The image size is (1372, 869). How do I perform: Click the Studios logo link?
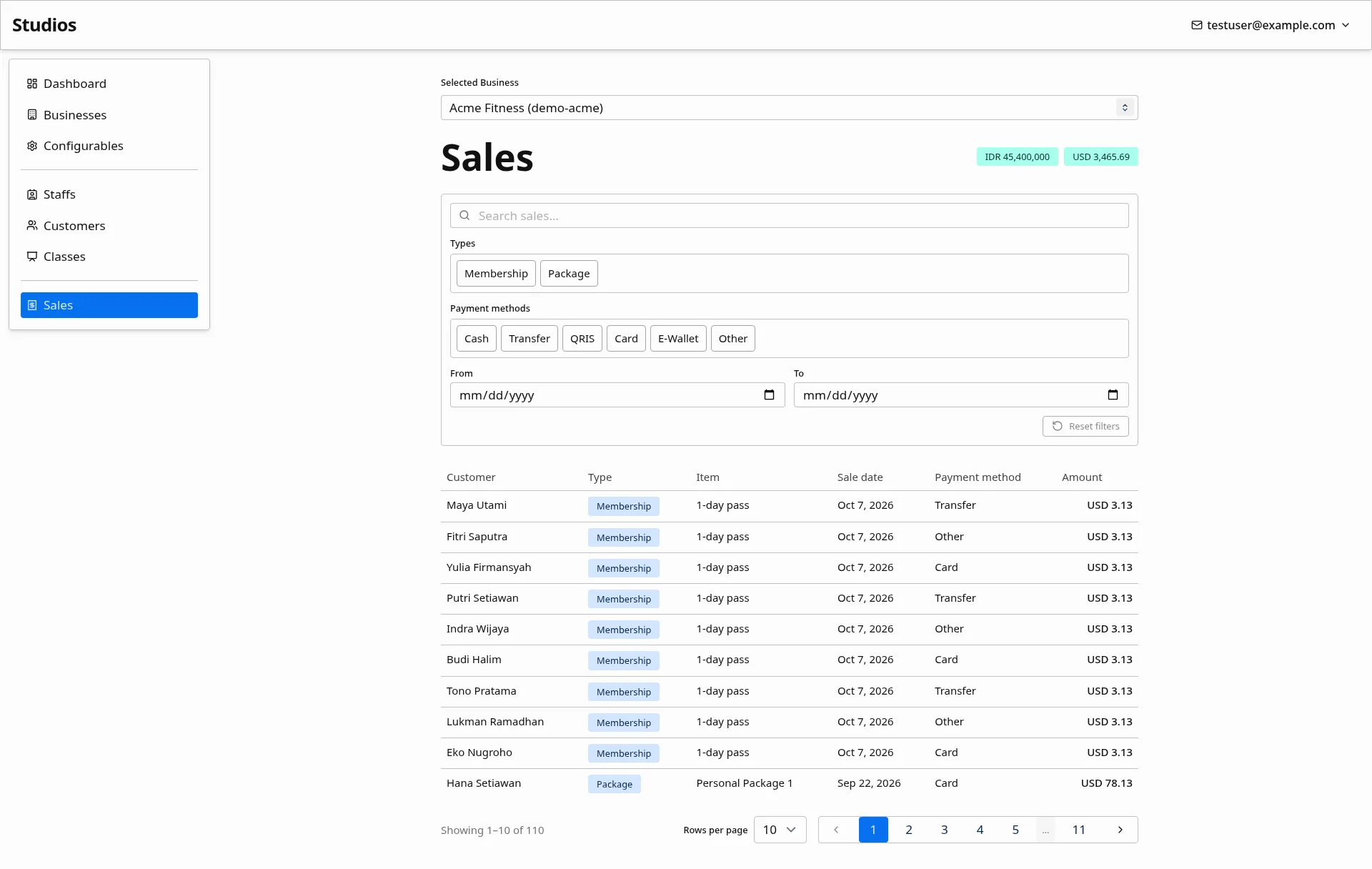44,25
